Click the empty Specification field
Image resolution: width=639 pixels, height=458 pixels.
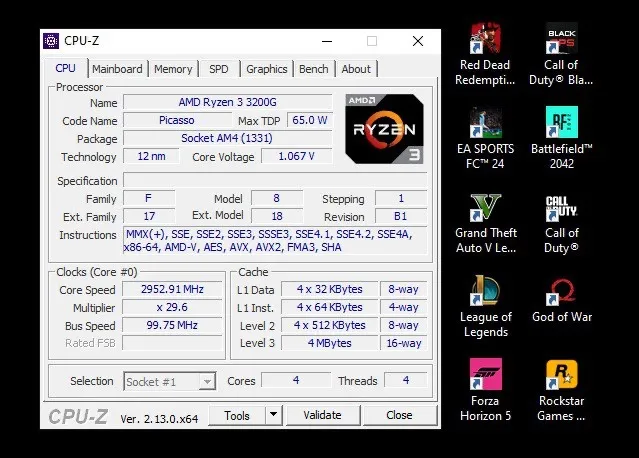point(275,180)
